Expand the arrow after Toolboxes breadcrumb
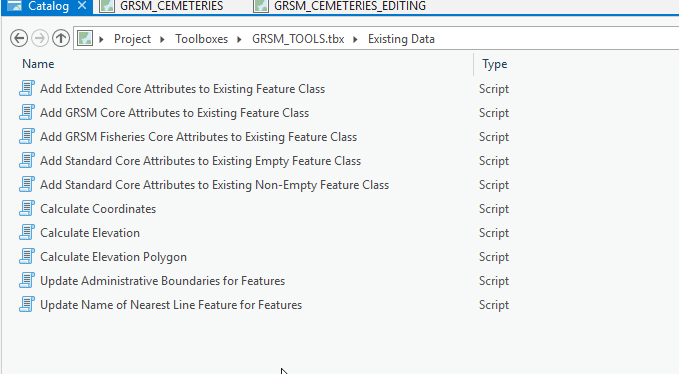Screen dimensions: 679x374 [x=239, y=39]
